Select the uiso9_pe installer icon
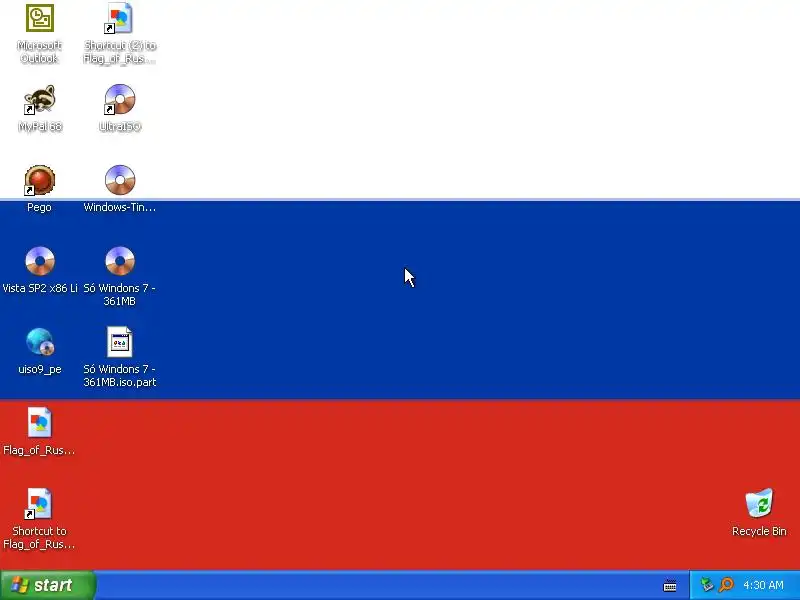Image resolution: width=800 pixels, height=600 pixels. pos(40,342)
